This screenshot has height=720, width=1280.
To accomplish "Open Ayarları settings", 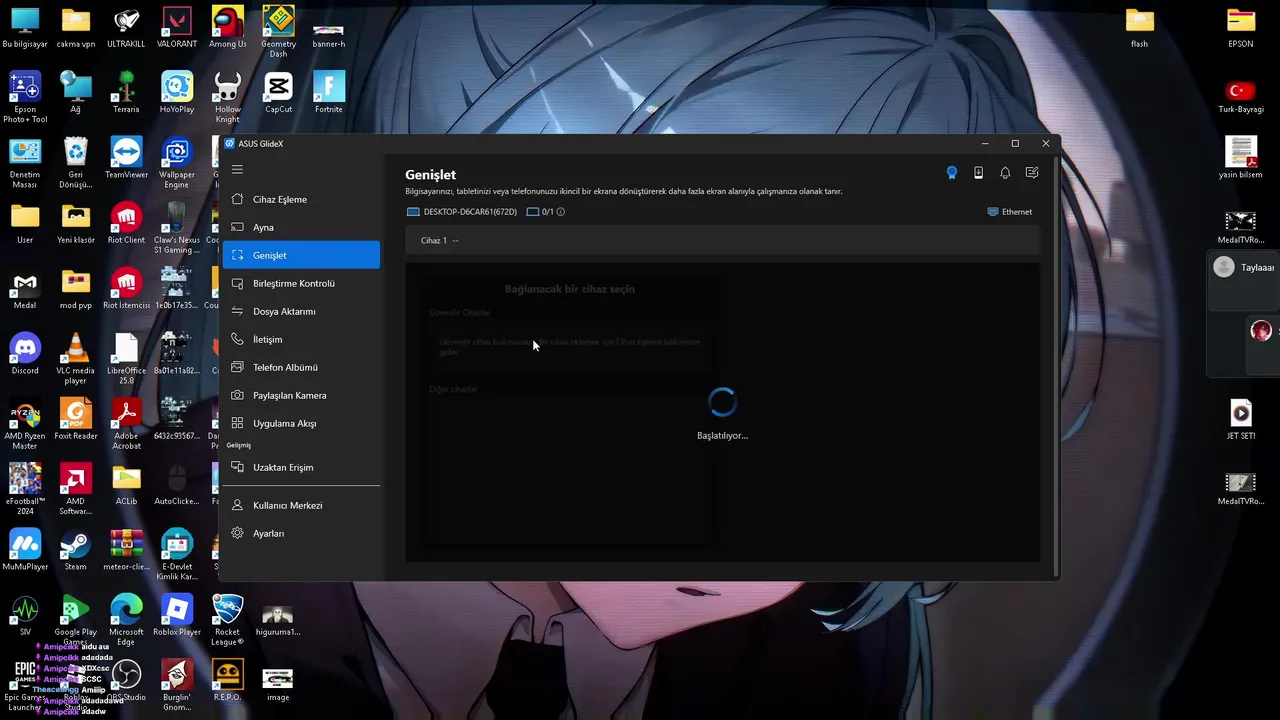I will tap(301, 533).
